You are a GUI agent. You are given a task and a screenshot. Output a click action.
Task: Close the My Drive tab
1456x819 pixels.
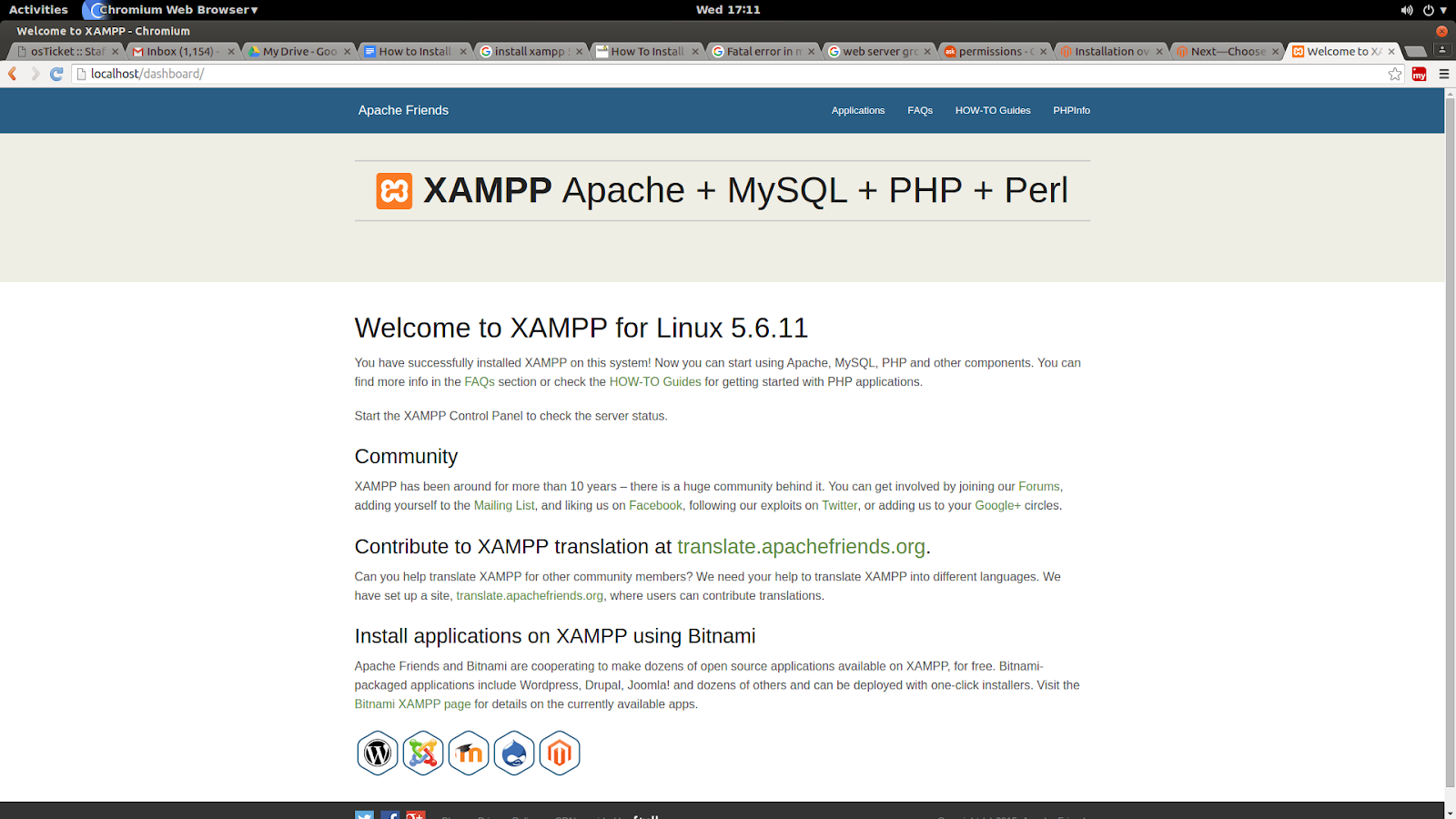(x=347, y=52)
